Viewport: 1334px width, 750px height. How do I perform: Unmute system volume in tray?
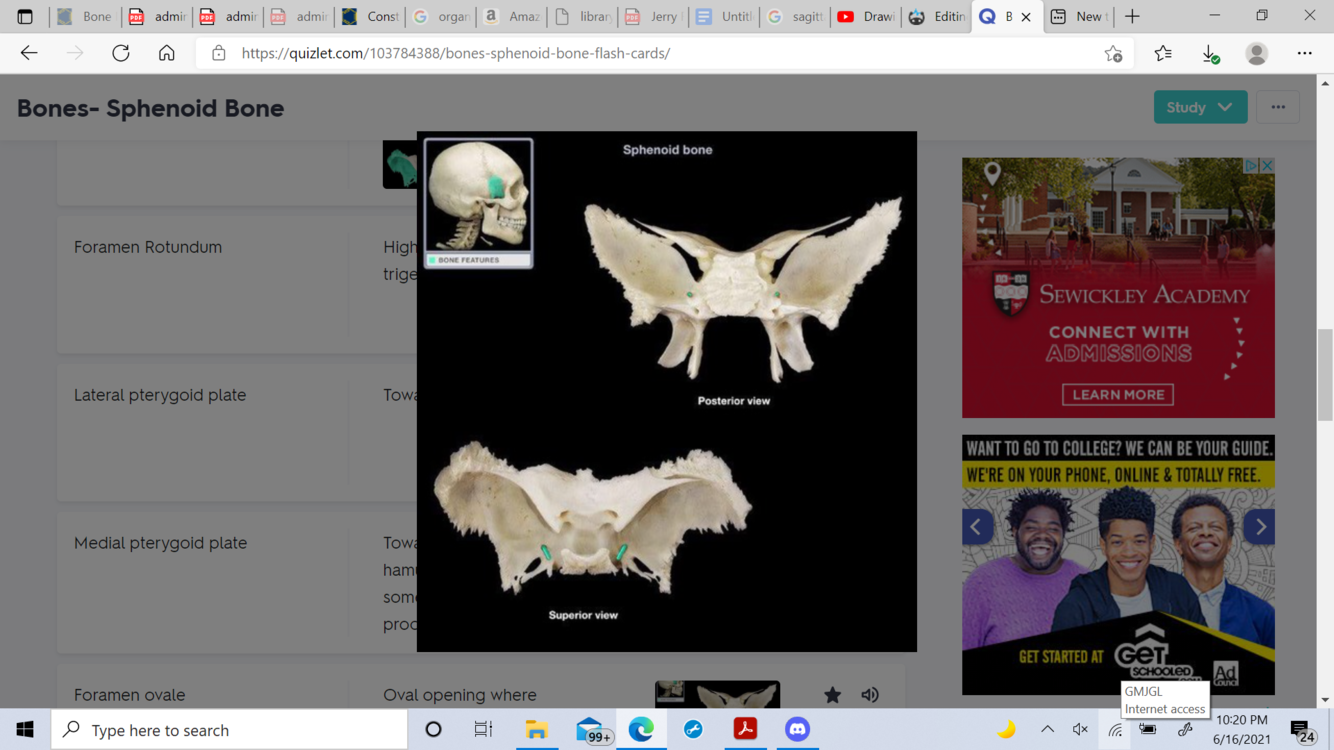click(1080, 730)
